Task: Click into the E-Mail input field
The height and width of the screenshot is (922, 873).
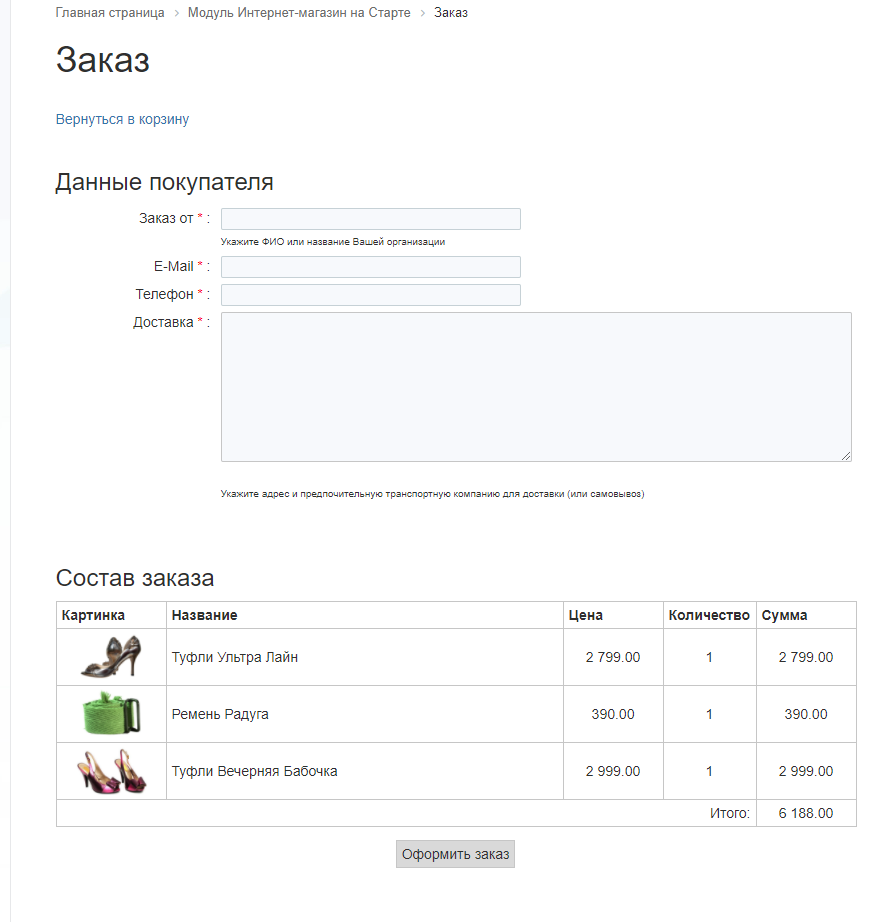Action: pyautogui.click(x=370, y=267)
